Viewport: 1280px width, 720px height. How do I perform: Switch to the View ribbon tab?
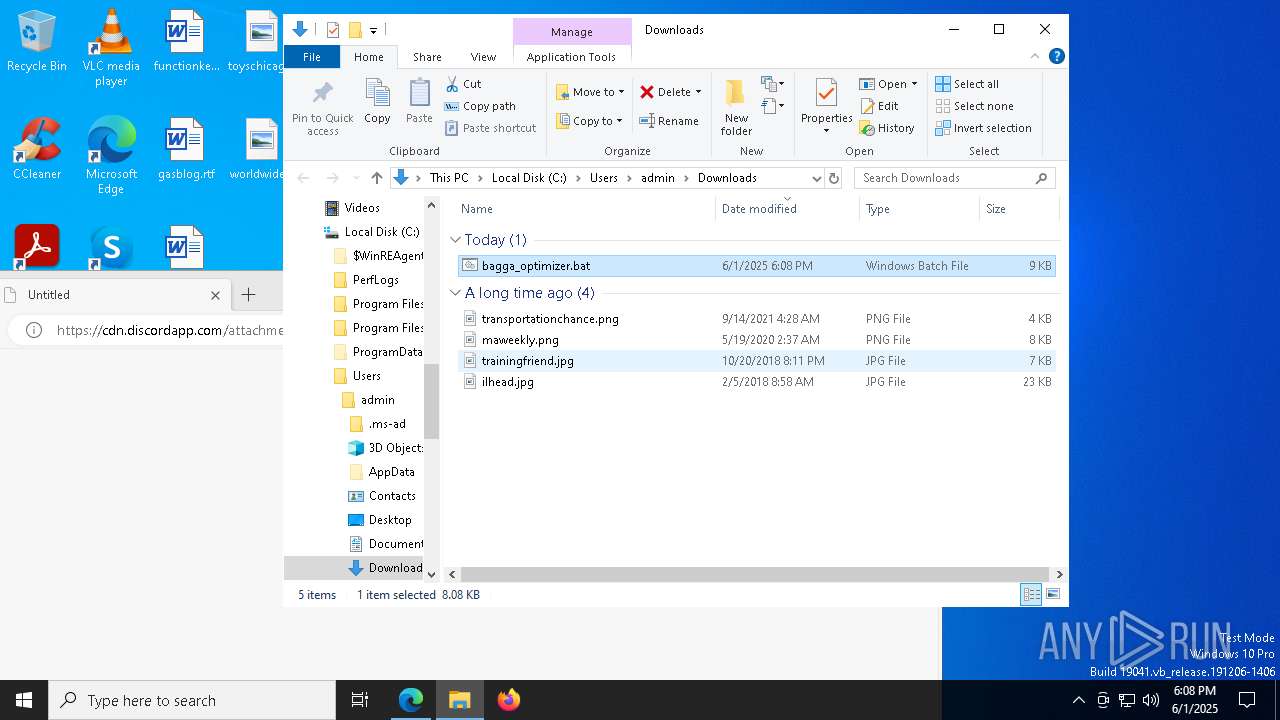483,57
